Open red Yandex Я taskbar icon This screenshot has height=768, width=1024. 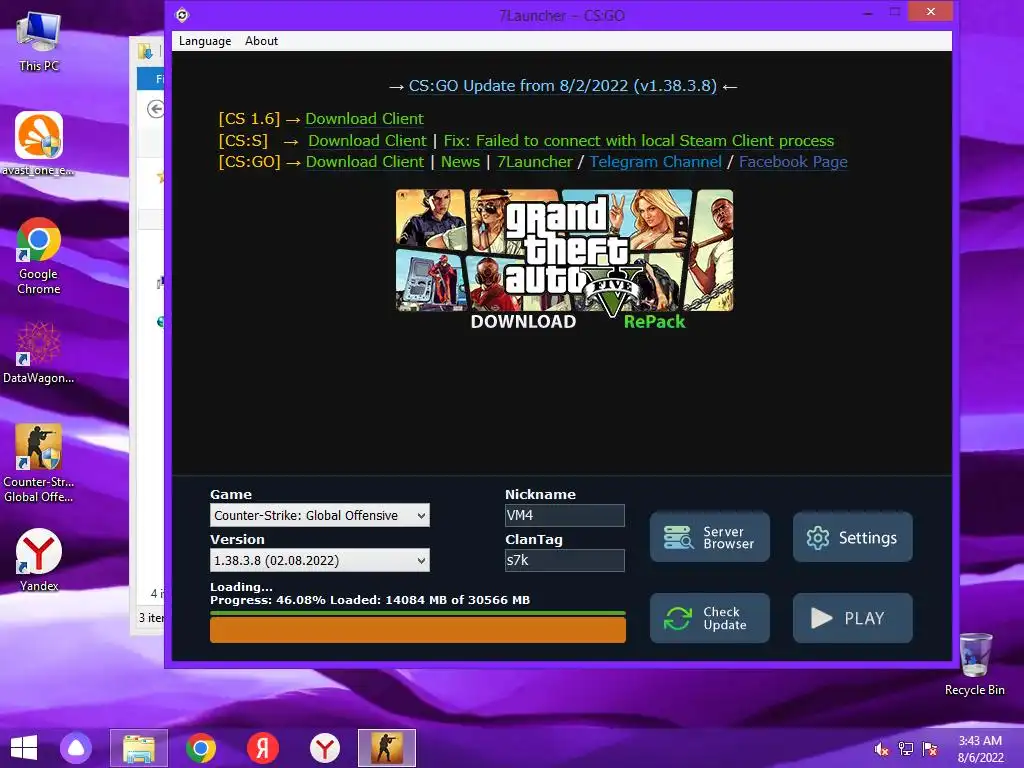pyautogui.click(x=263, y=748)
